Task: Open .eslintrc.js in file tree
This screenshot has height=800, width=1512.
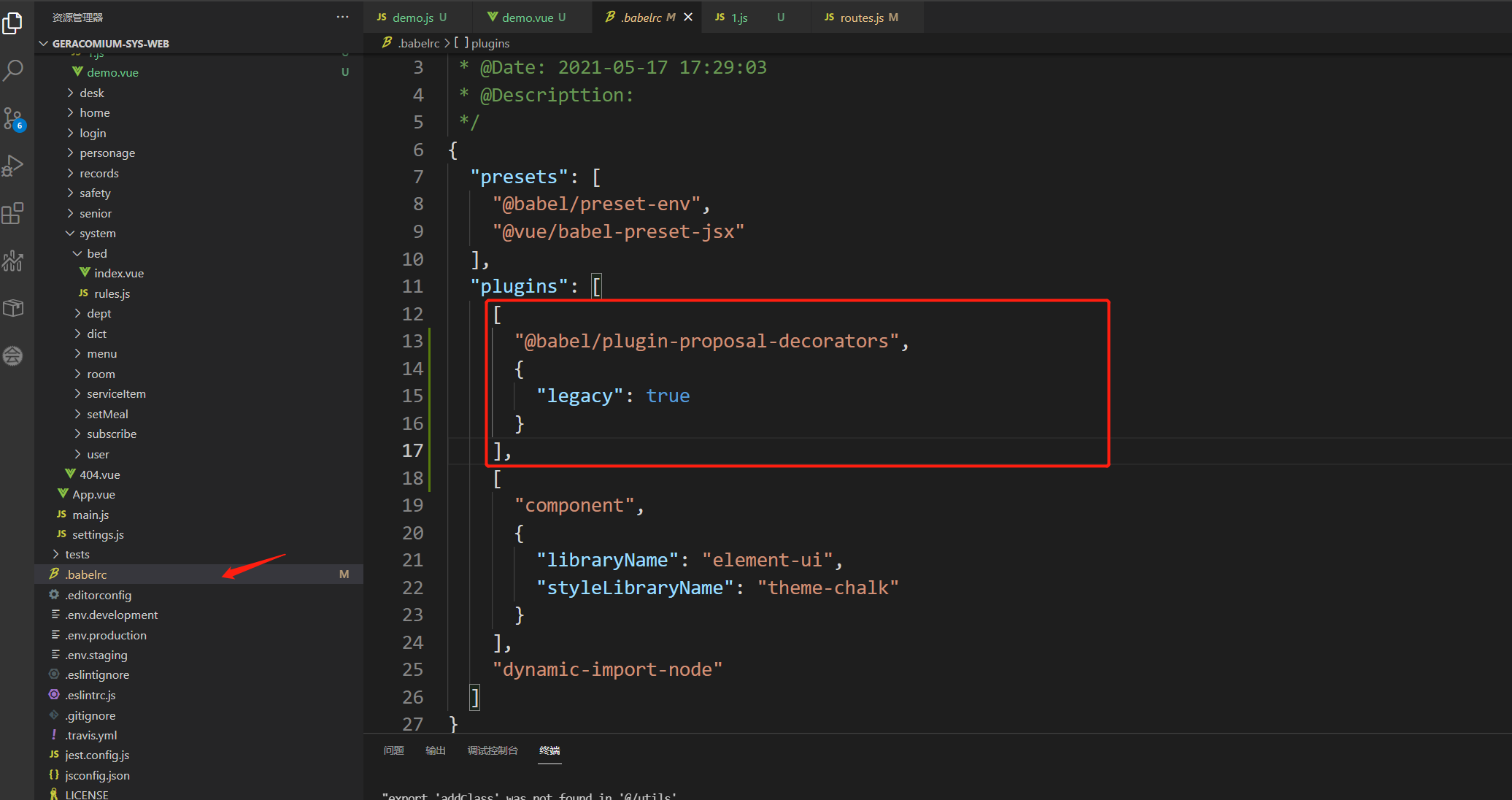Action: pyautogui.click(x=90, y=695)
